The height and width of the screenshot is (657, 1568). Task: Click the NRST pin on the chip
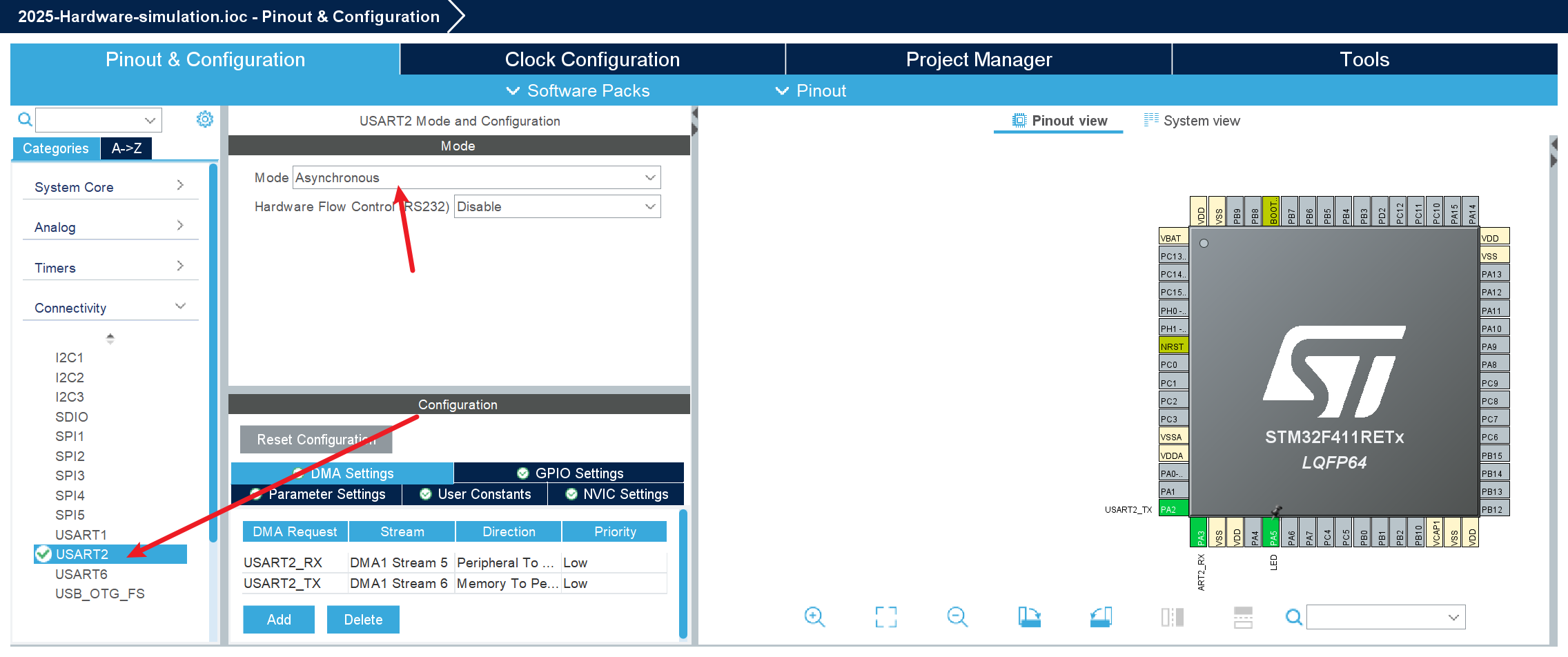(1173, 346)
